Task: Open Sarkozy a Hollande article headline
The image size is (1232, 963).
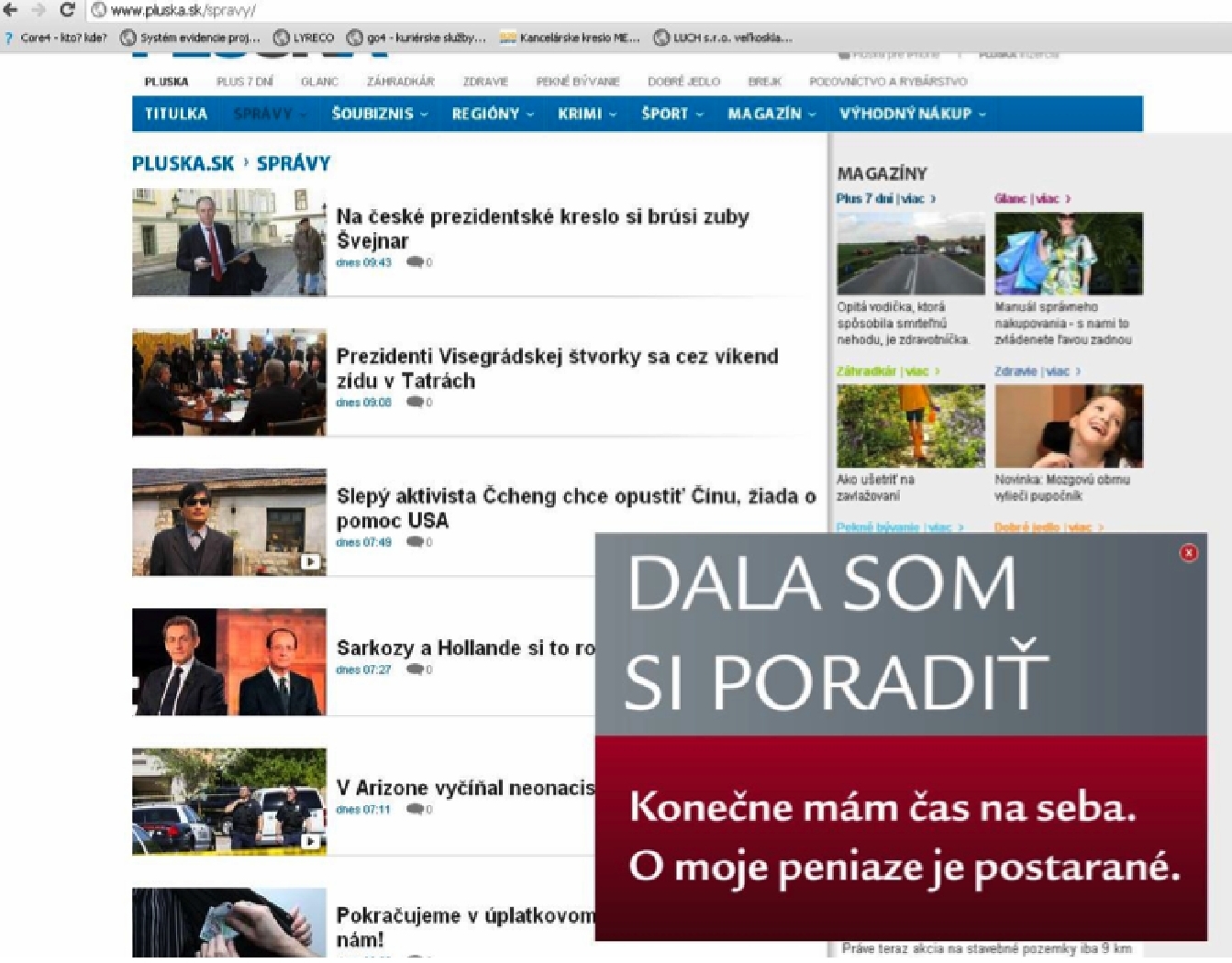Action: point(465,648)
